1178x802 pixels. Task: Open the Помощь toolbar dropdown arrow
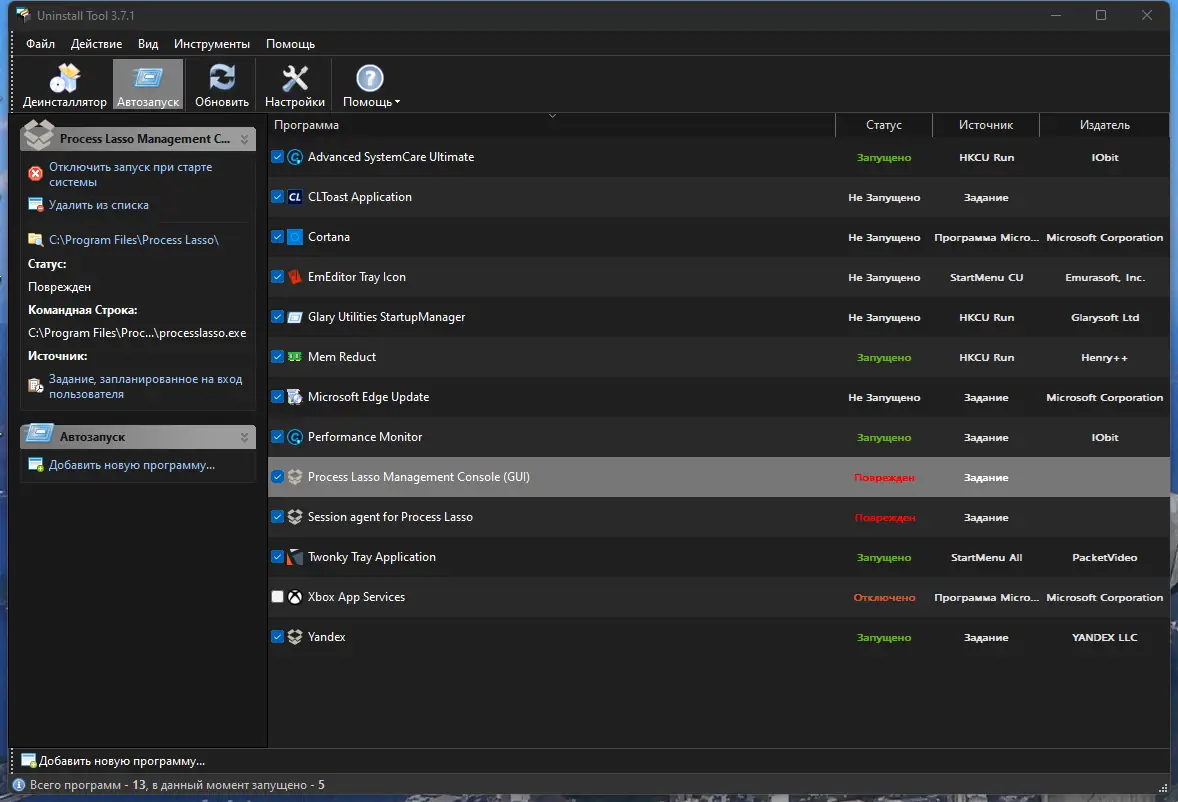tap(397, 102)
